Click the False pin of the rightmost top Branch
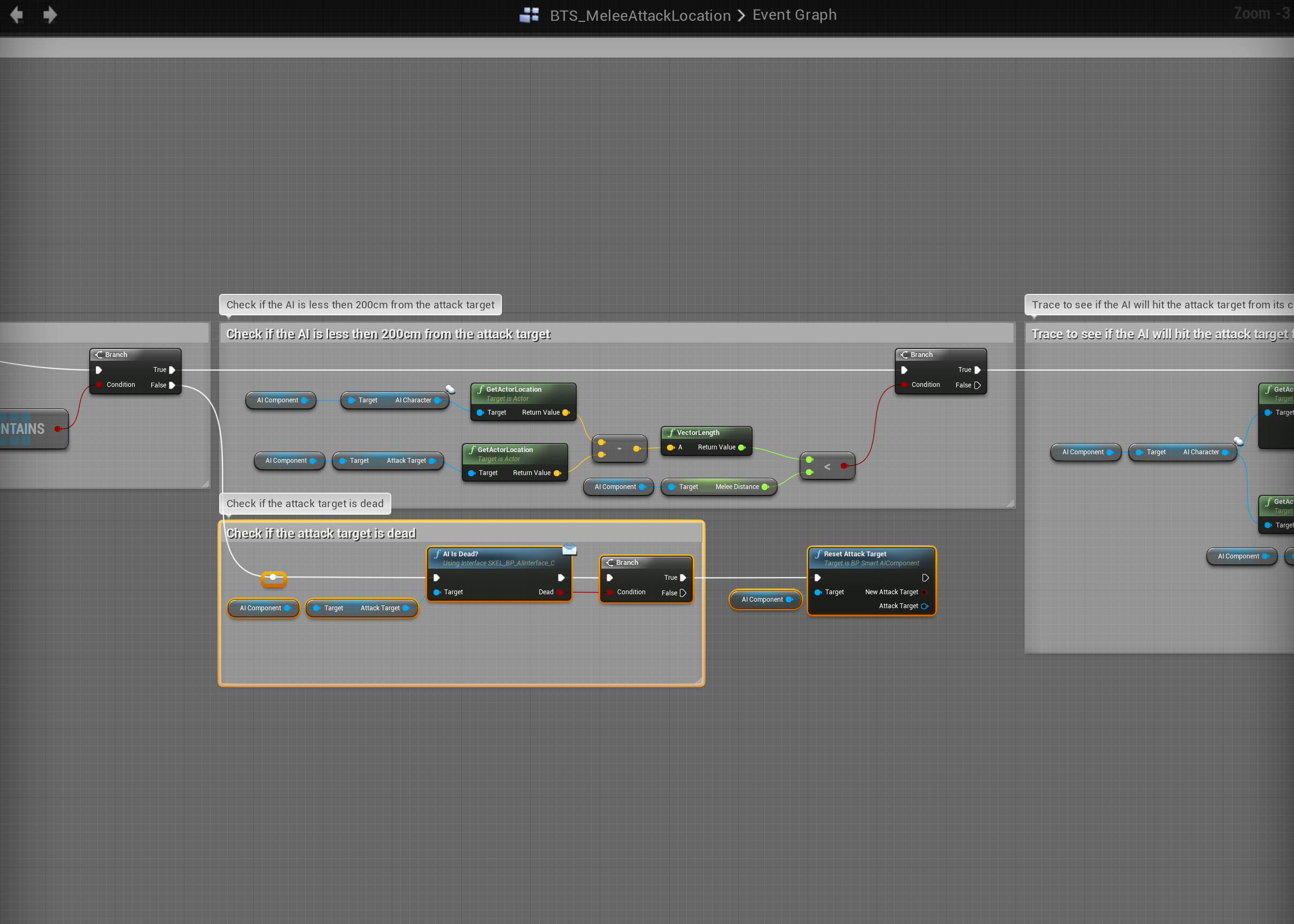The height and width of the screenshot is (924, 1294). tap(977, 385)
